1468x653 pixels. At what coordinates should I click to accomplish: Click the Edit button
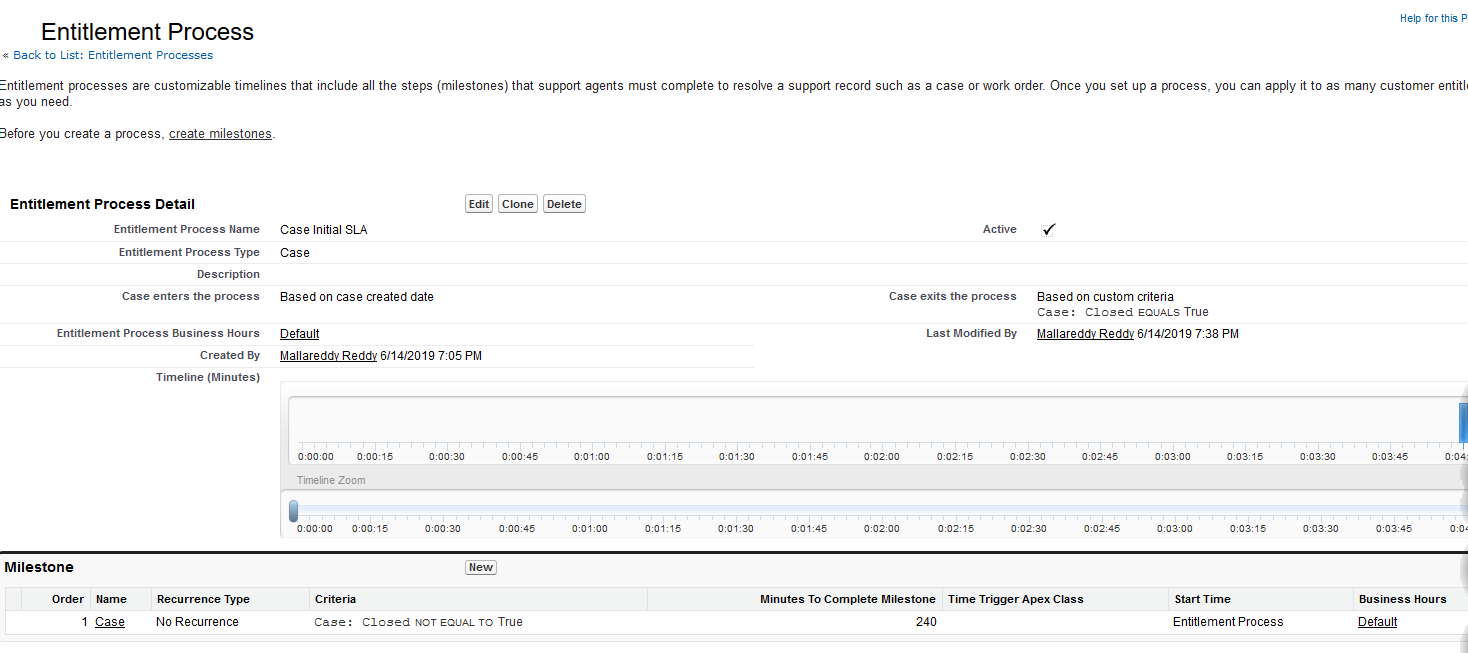tap(478, 203)
